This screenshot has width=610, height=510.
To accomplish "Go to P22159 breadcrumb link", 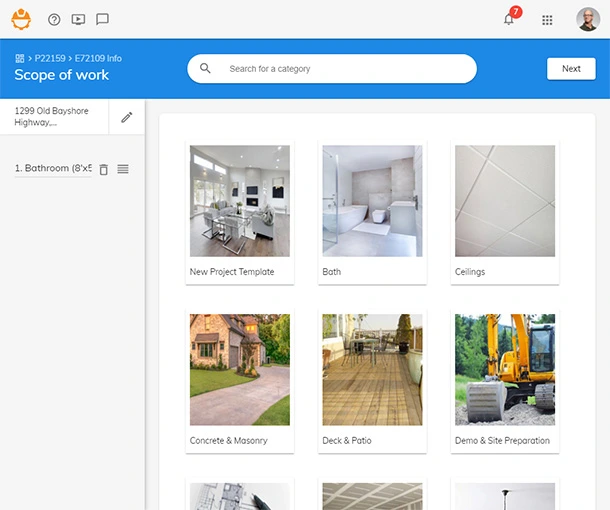I will 49,58.
